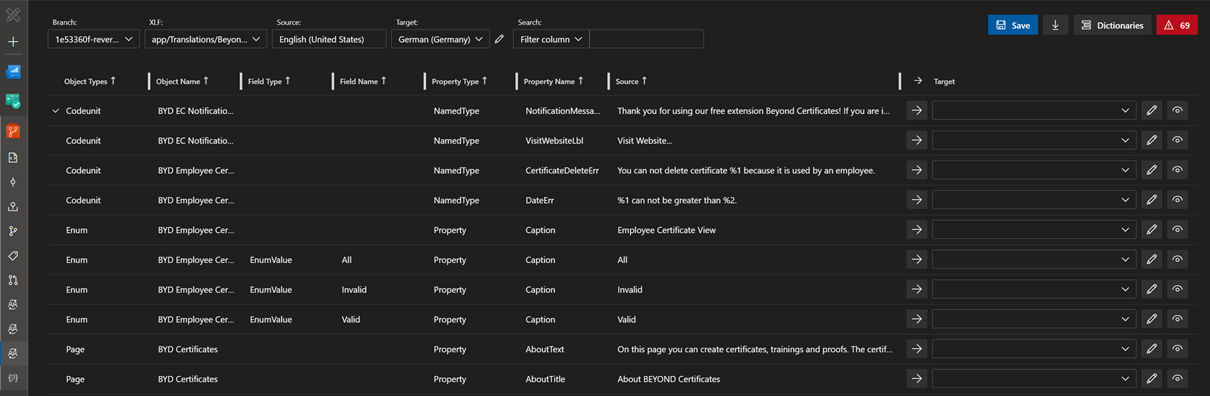Save the translation file

coord(1012,25)
